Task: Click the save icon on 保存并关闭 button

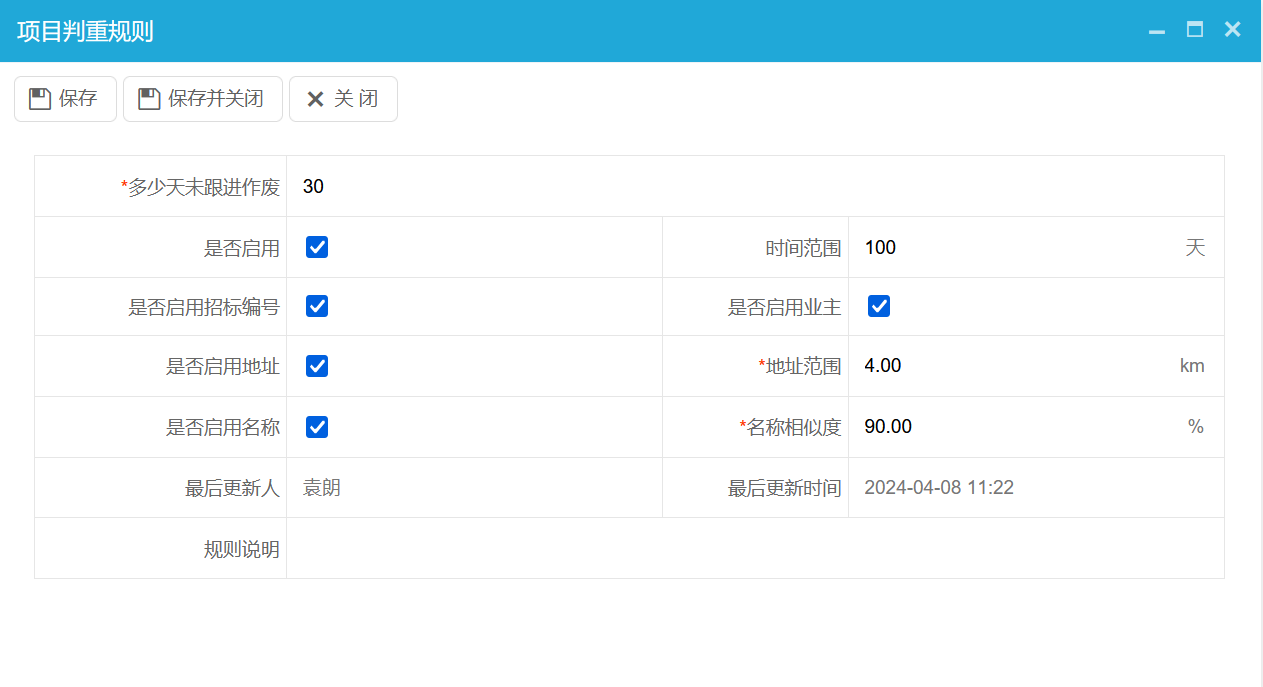Action: point(147,98)
